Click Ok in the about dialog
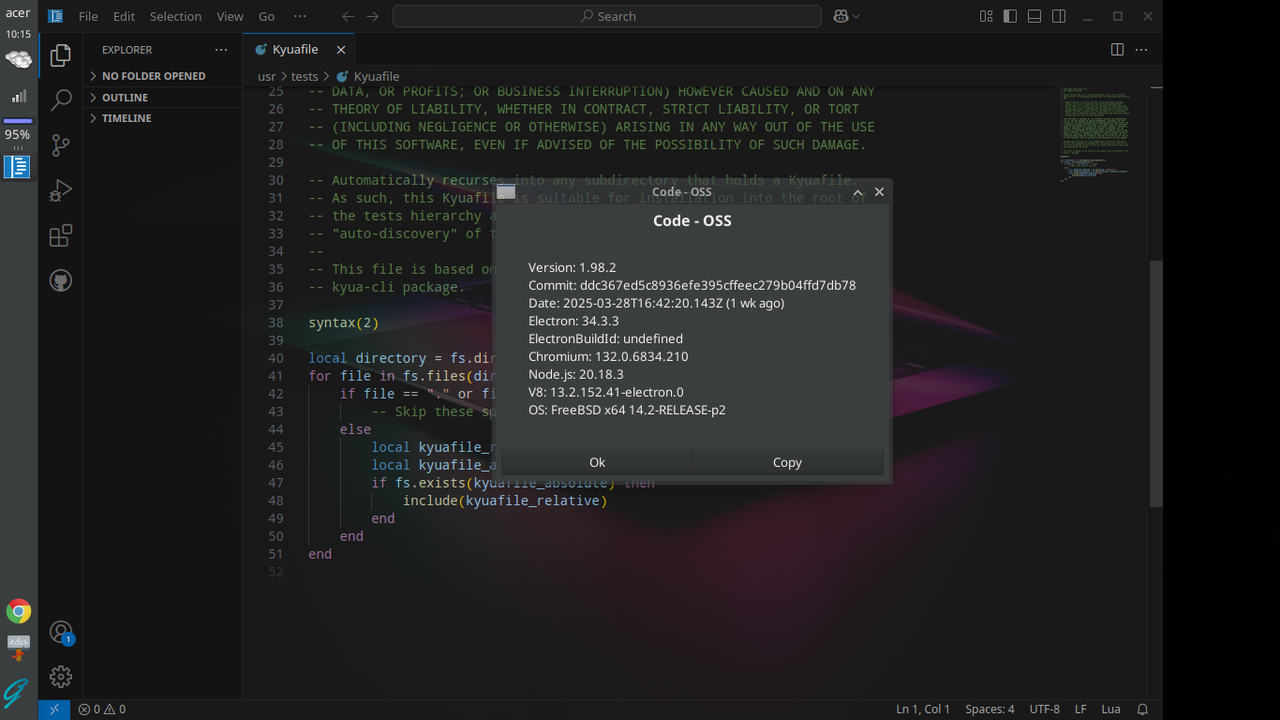The height and width of the screenshot is (720, 1280). click(x=597, y=462)
